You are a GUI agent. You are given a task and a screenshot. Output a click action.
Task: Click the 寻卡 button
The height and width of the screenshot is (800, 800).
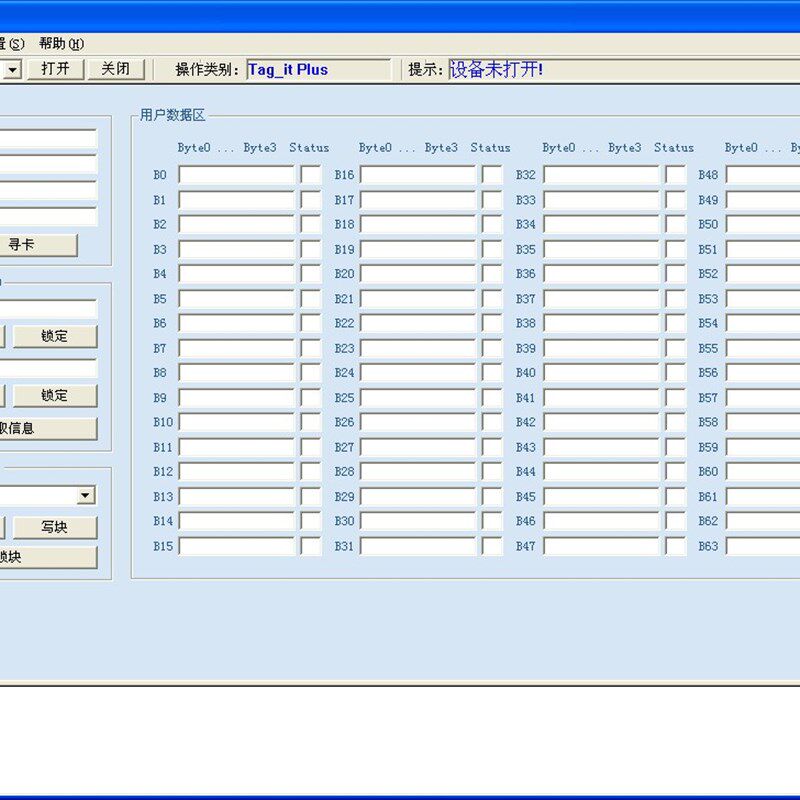[x=37, y=245]
